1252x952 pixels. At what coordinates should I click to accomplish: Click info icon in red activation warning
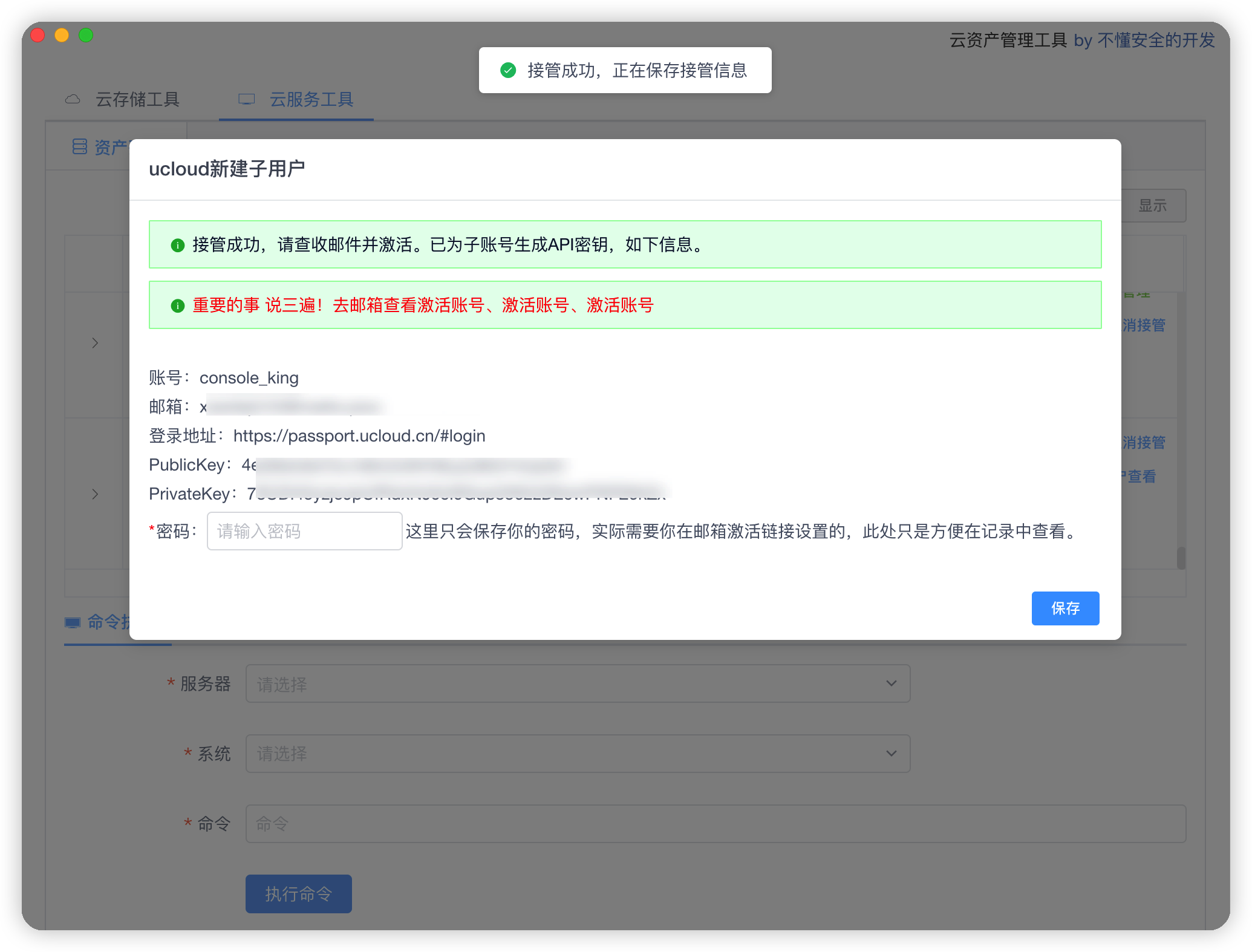pos(177,305)
